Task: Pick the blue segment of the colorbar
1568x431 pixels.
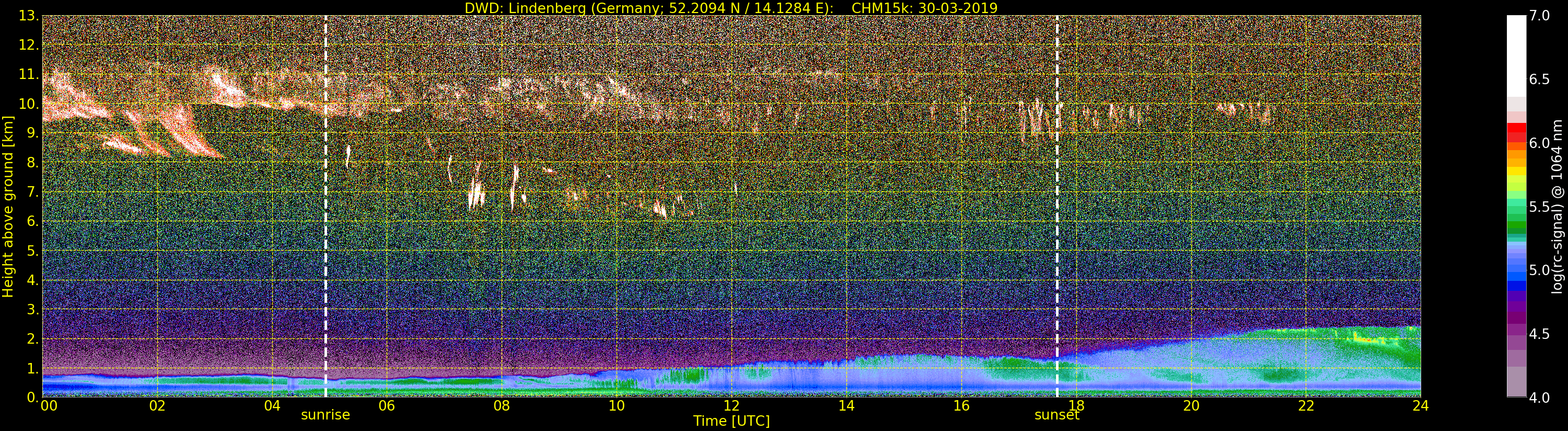Action: coord(1516,285)
